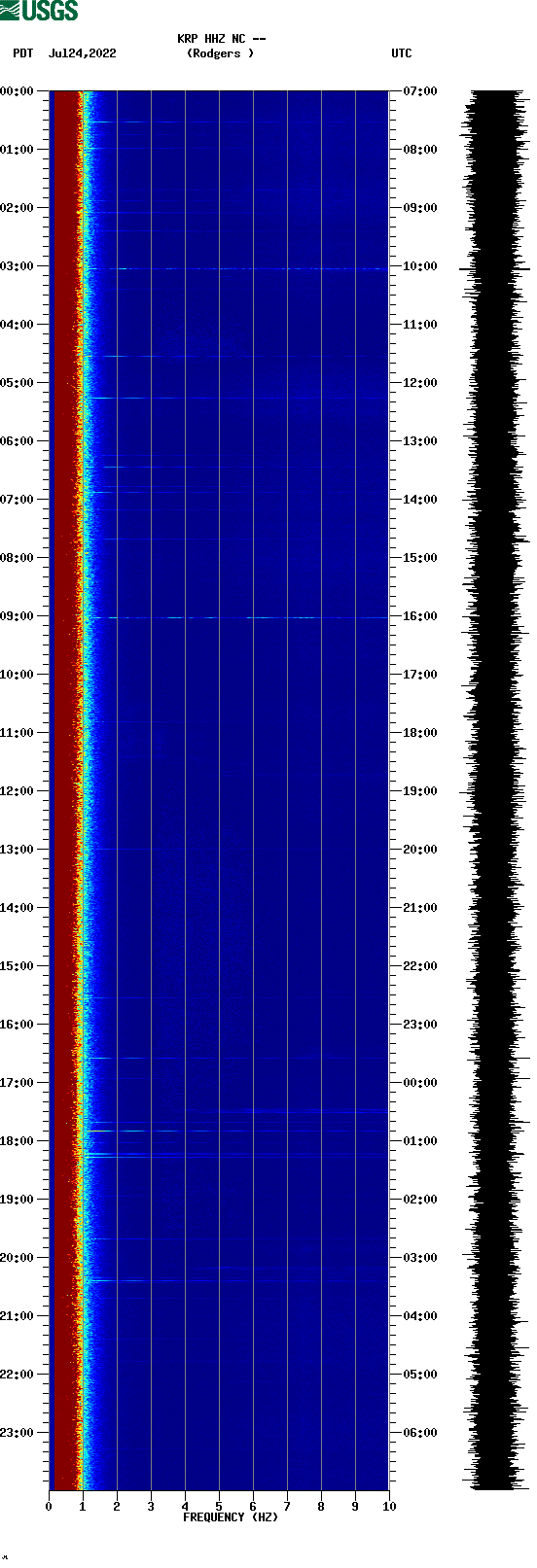This screenshot has width=537, height=1568.
Task: Click UTC time label '07:00'
Action: [x=420, y=91]
